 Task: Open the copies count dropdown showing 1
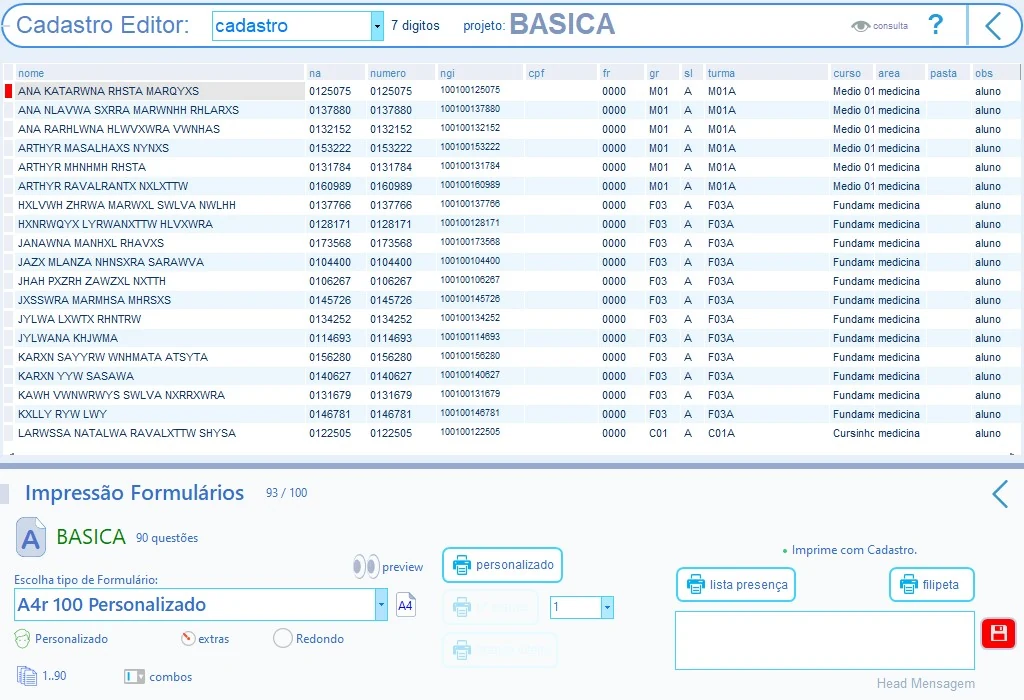pos(607,607)
